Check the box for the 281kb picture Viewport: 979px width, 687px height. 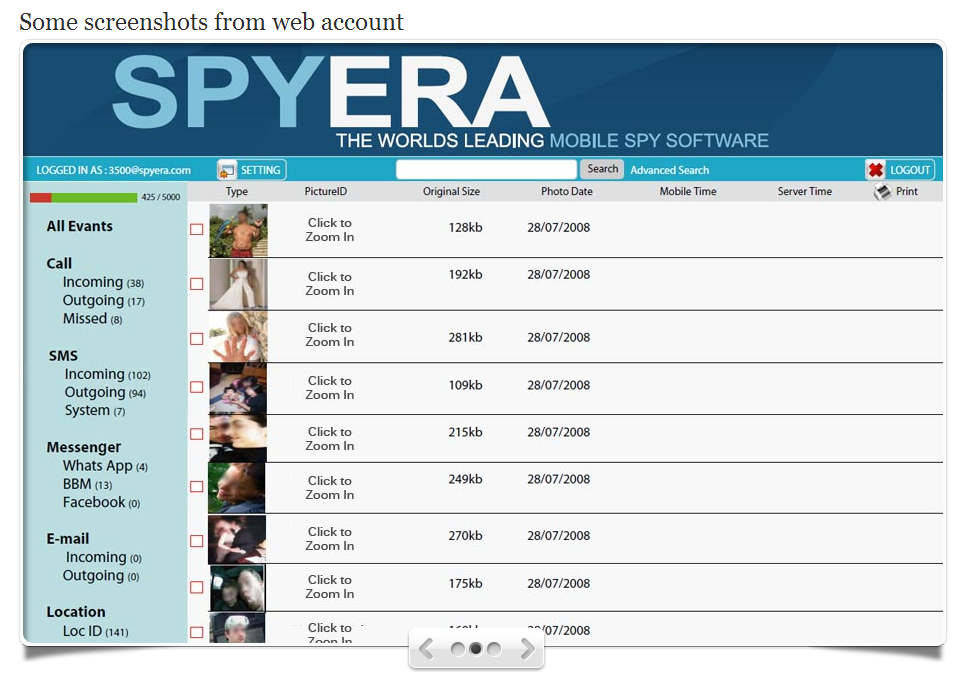pyautogui.click(x=197, y=339)
